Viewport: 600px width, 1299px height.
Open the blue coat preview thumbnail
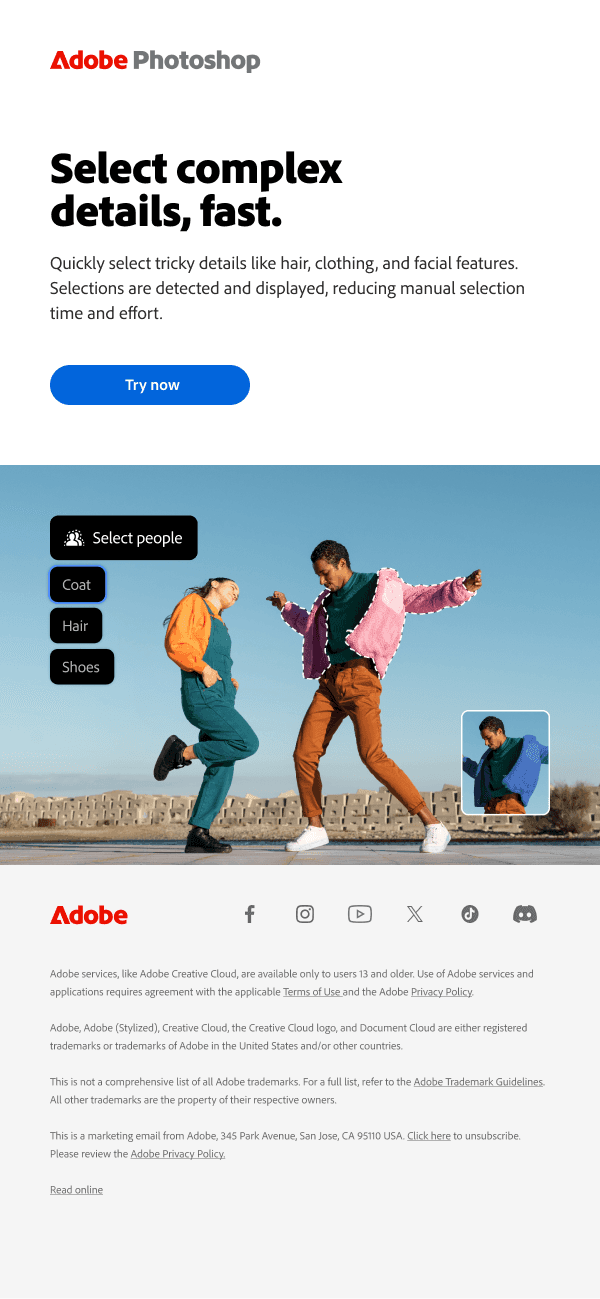click(x=505, y=762)
